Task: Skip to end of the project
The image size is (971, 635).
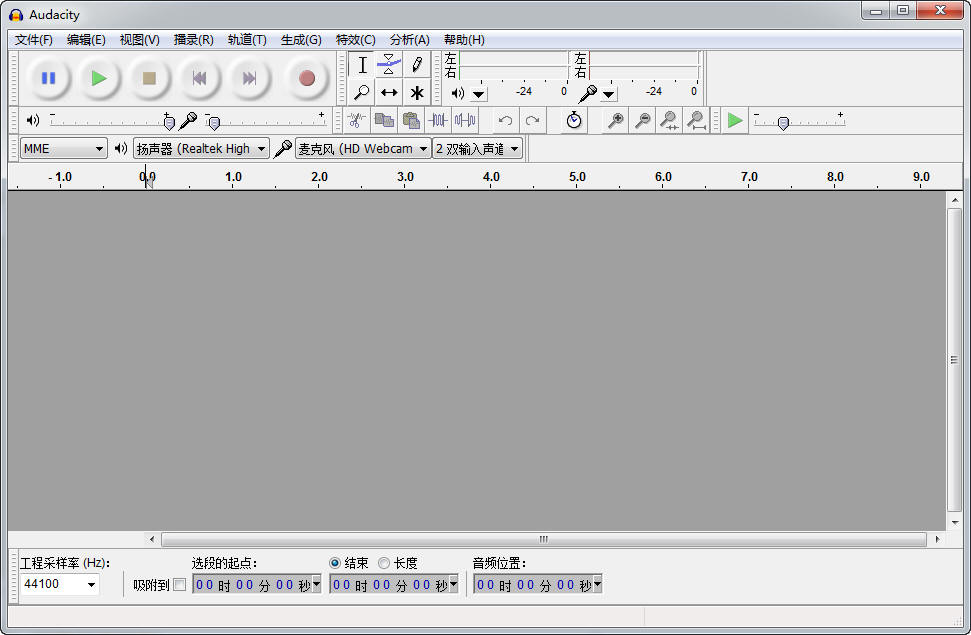Action: point(249,78)
